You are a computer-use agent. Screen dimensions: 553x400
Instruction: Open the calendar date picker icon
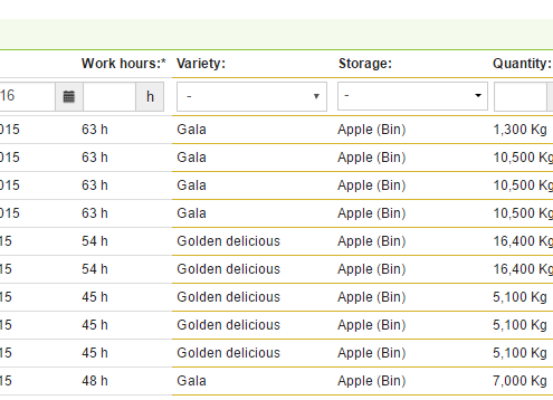(x=69, y=97)
